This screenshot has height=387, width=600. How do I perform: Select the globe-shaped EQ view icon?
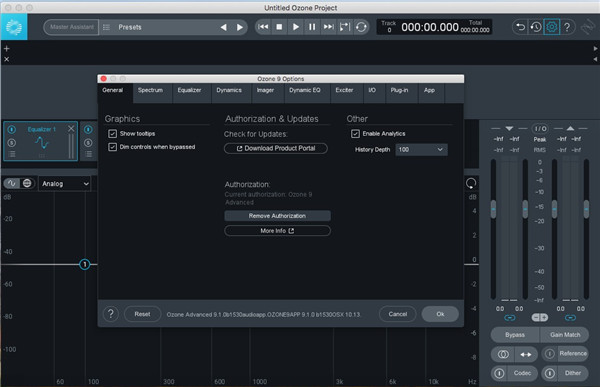[27, 183]
